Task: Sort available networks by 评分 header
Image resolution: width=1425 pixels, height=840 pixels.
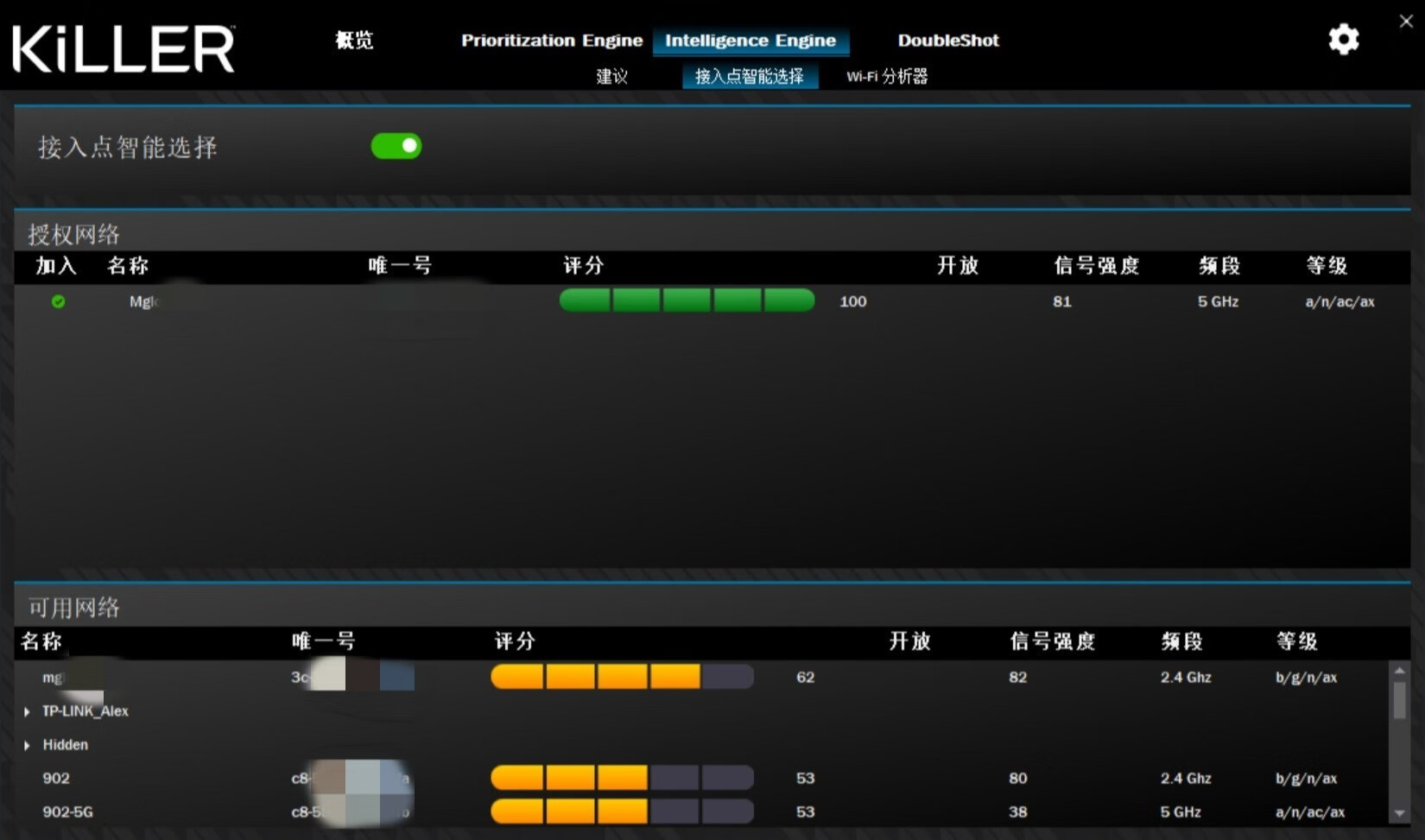Action: click(515, 641)
